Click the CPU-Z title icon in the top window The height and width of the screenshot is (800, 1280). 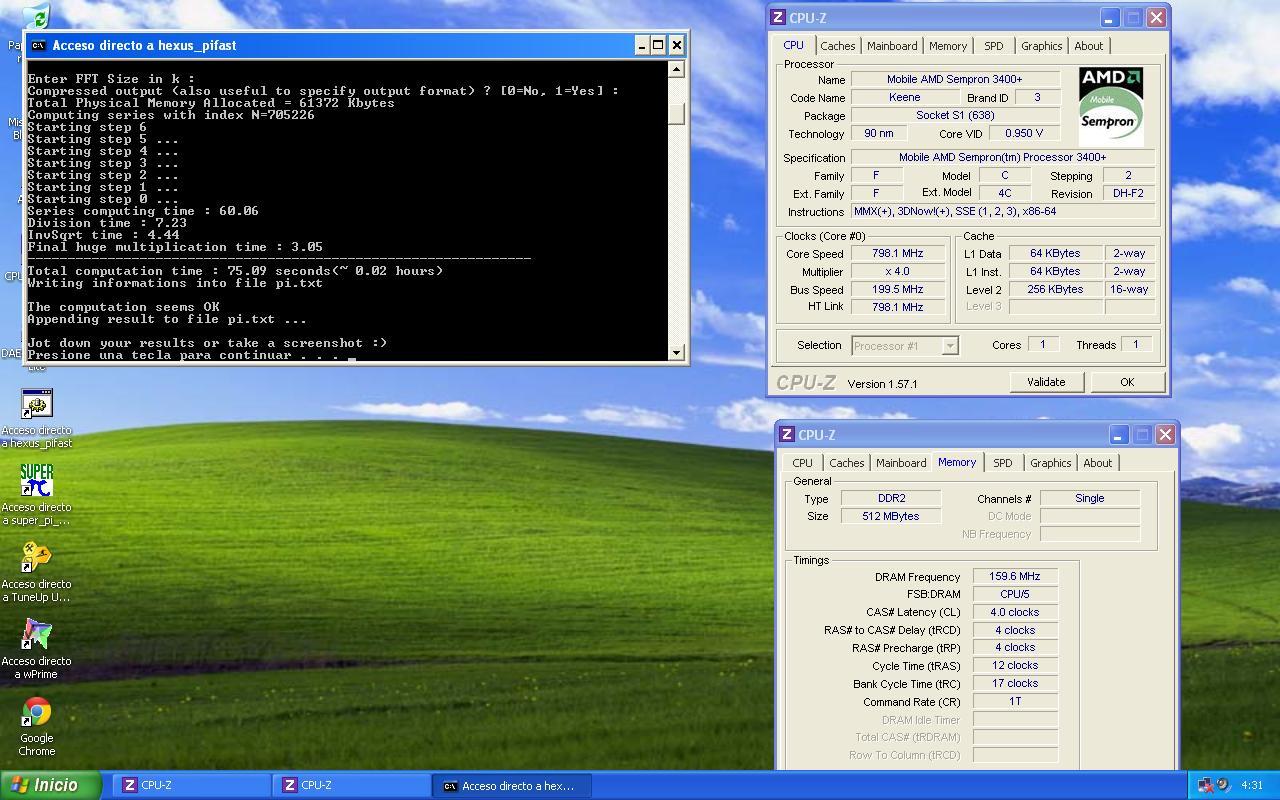pos(779,17)
